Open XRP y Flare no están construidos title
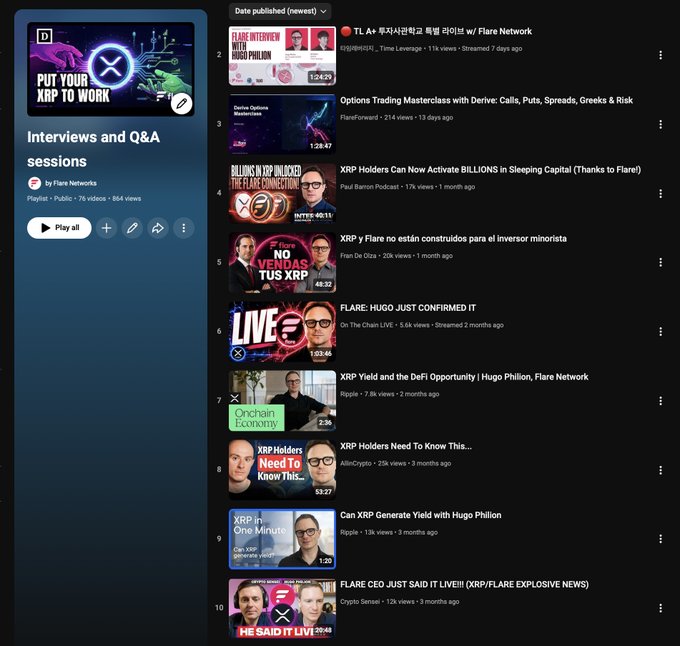The image size is (680, 646). click(453, 239)
